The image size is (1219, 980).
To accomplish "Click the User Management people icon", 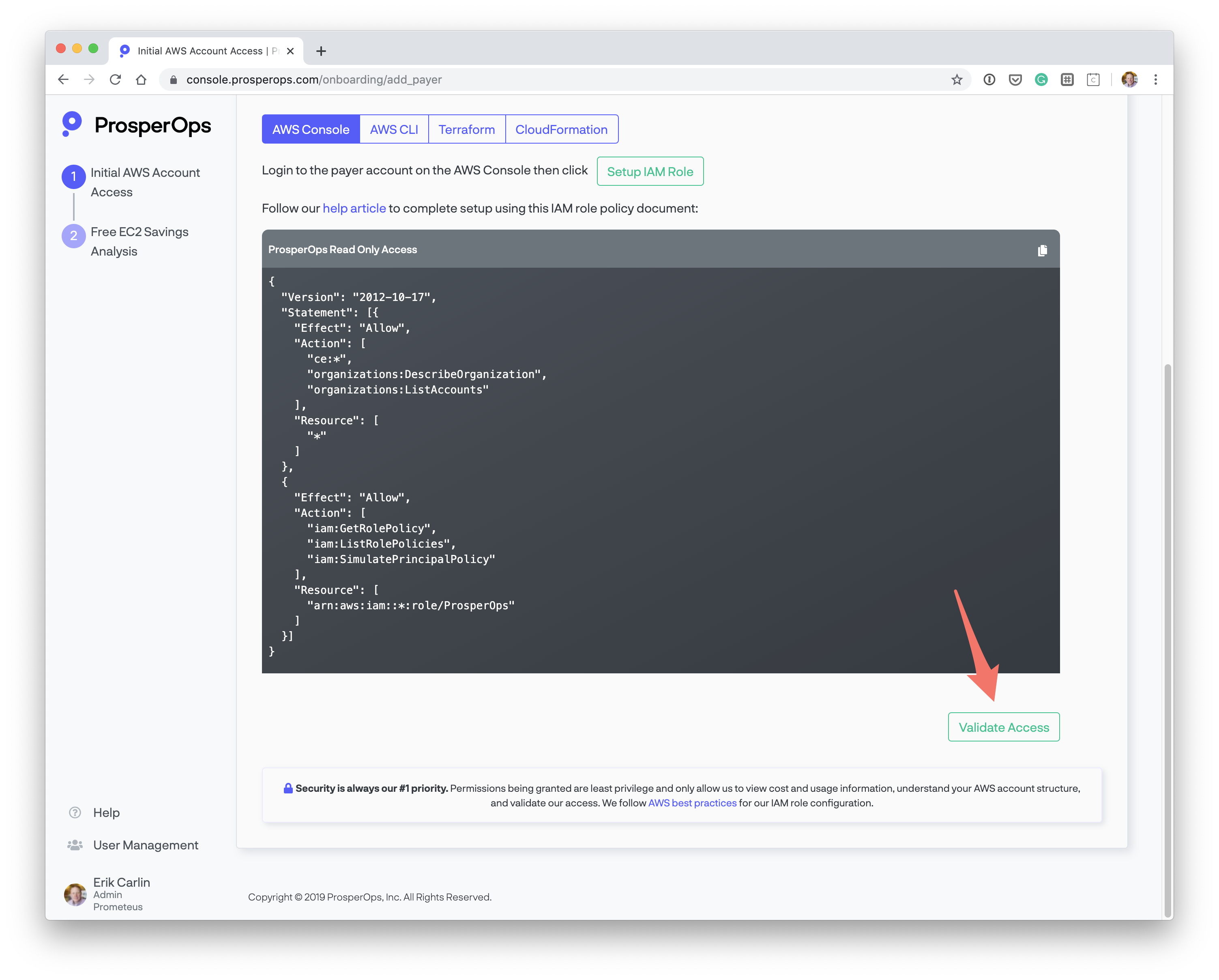I will click(75, 845).
